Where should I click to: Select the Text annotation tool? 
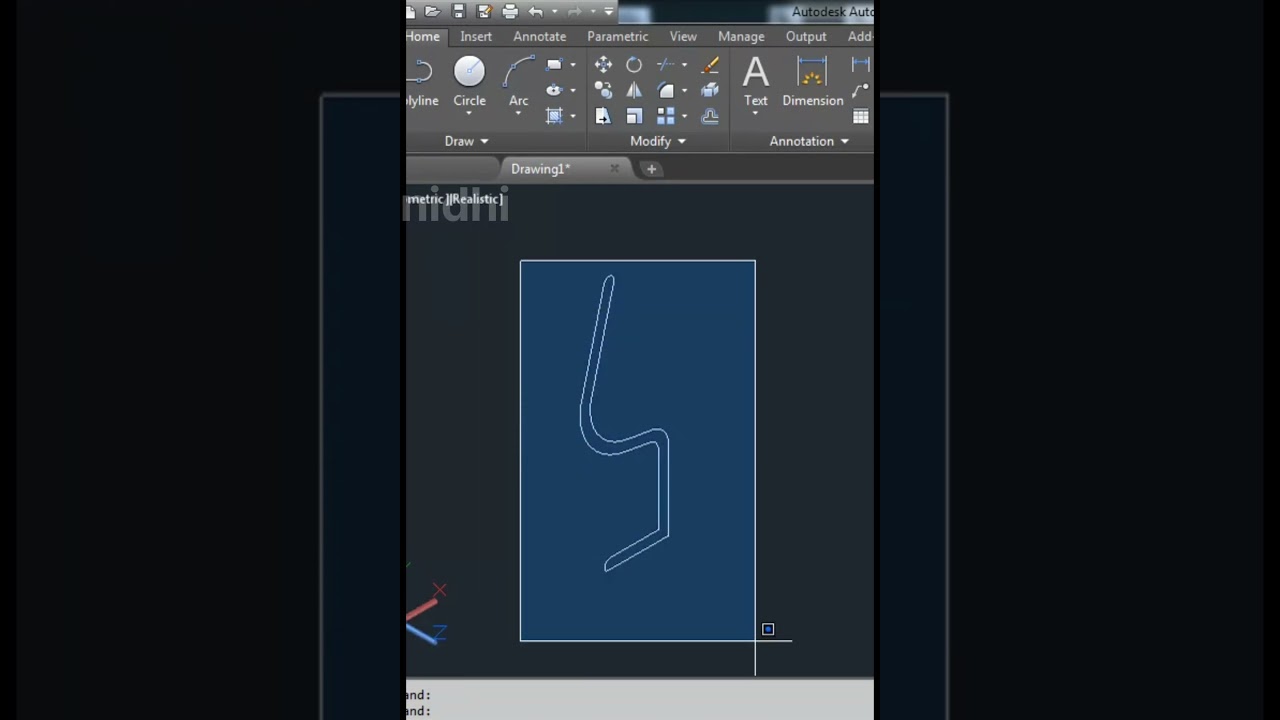756,82
